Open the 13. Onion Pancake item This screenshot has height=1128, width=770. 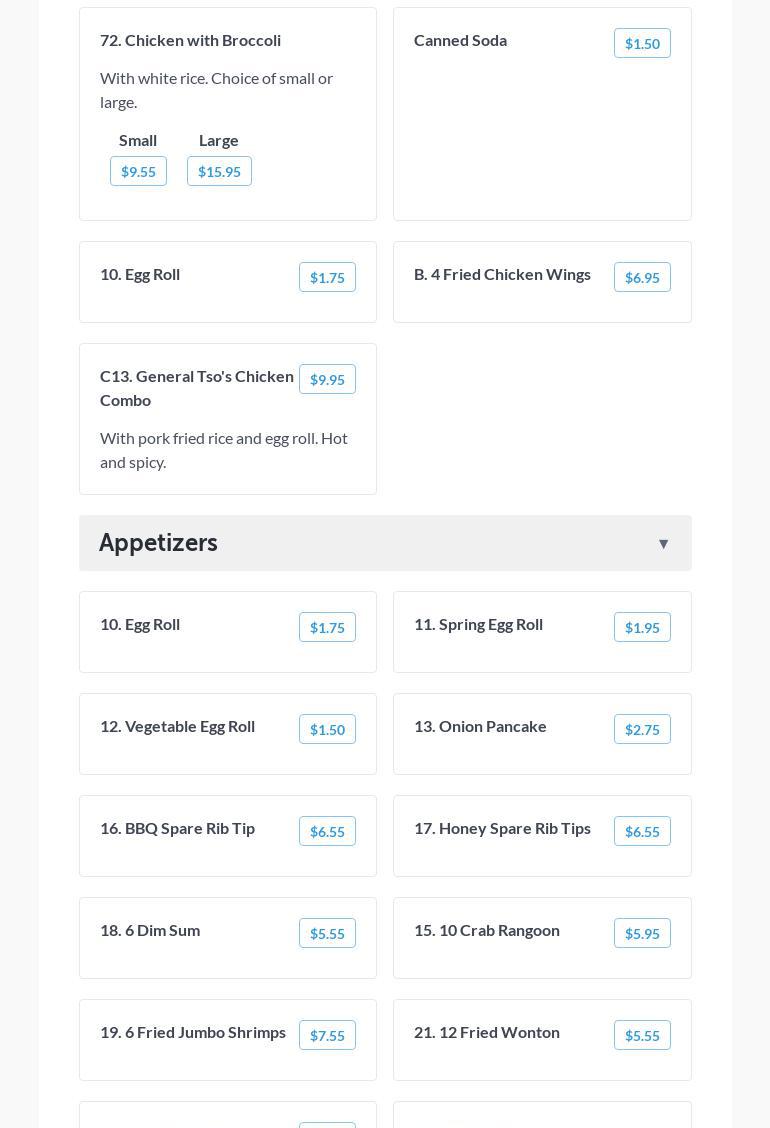click(x=480, y=726)
